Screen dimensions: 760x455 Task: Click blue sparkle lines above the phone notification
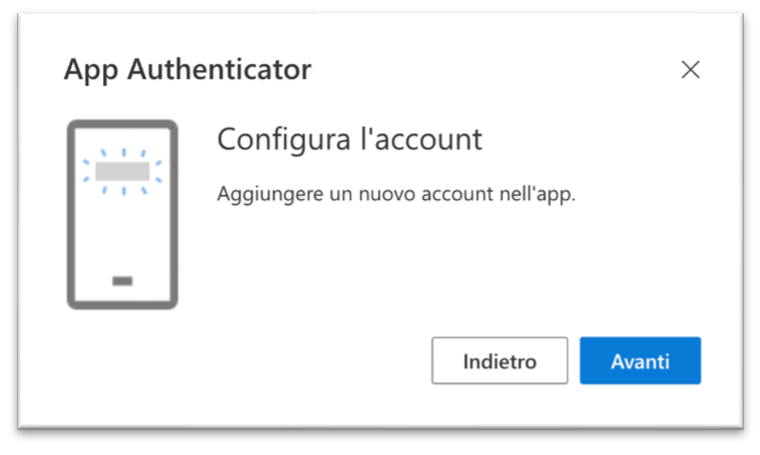[122, 153]
